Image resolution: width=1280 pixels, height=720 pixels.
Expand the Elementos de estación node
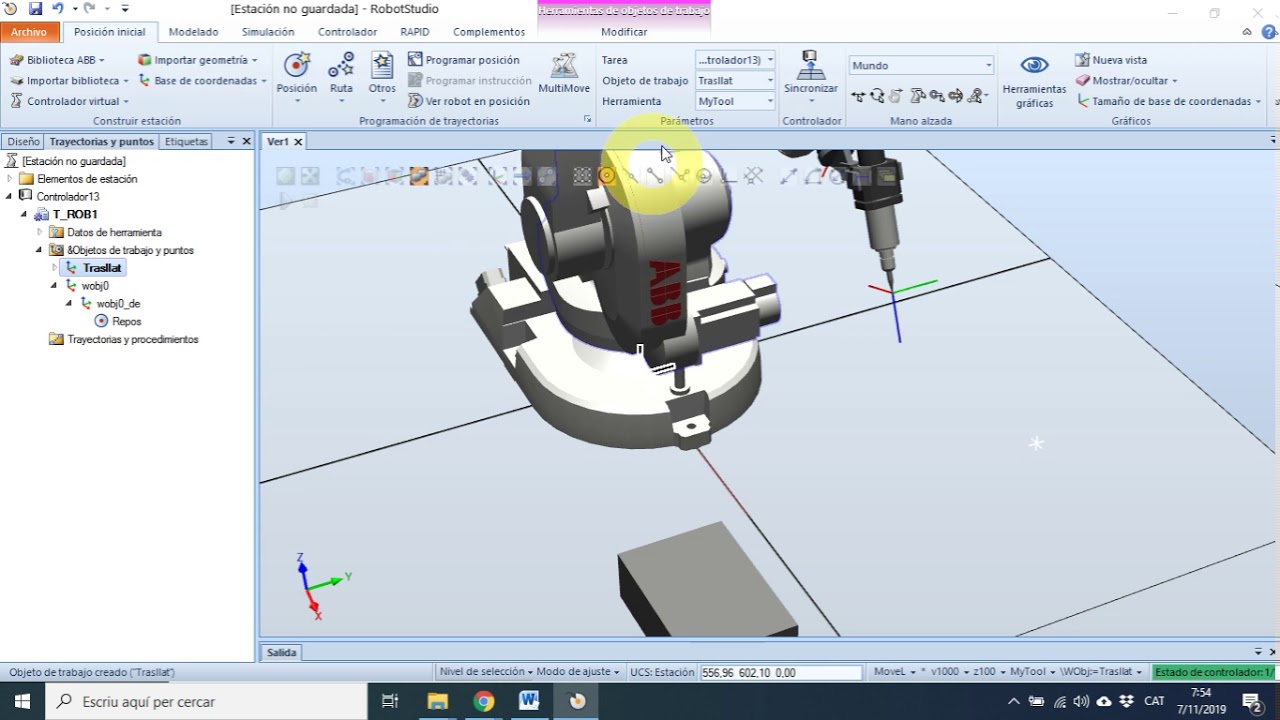[10, 179]
